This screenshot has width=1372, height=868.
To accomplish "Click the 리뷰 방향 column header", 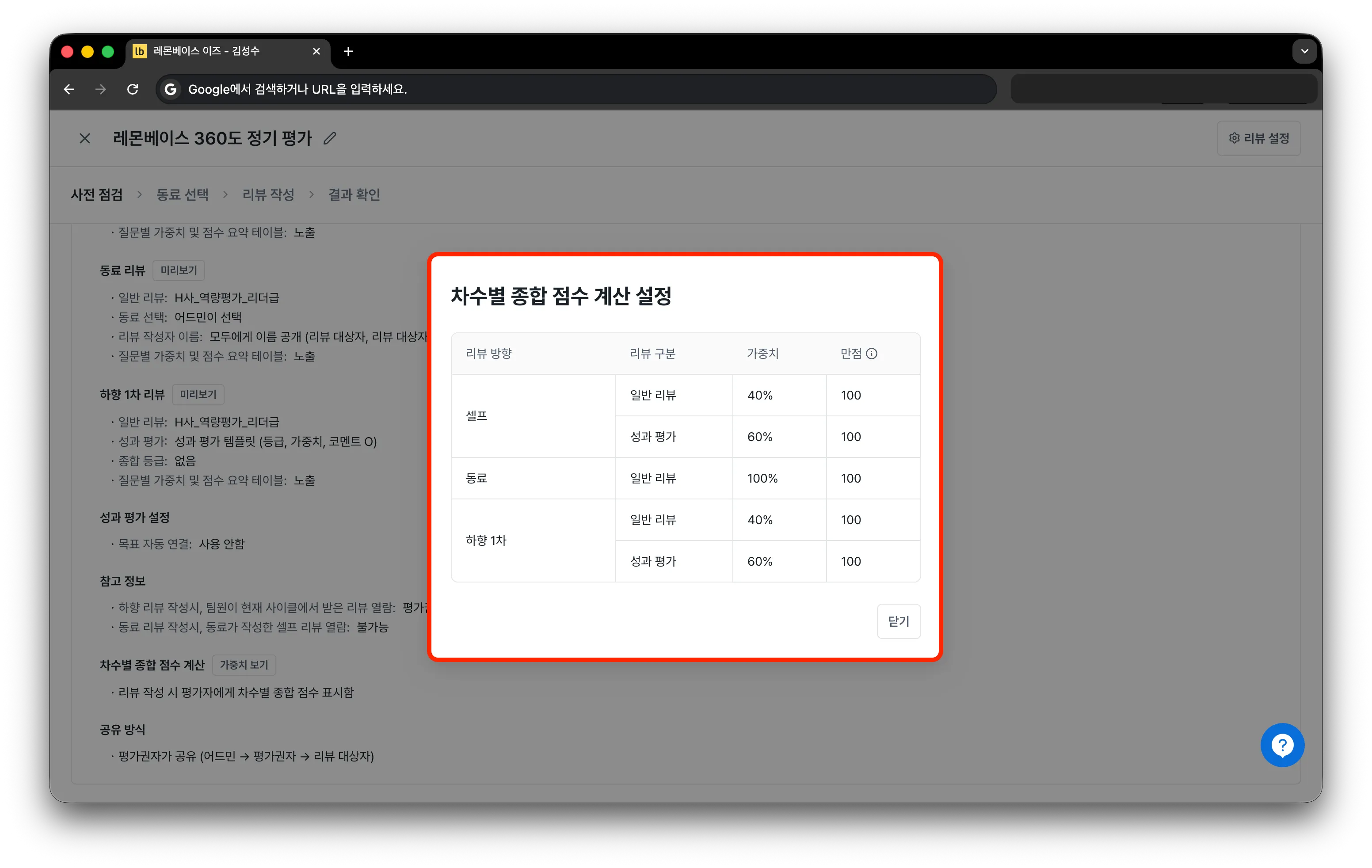I will [488, 354].
